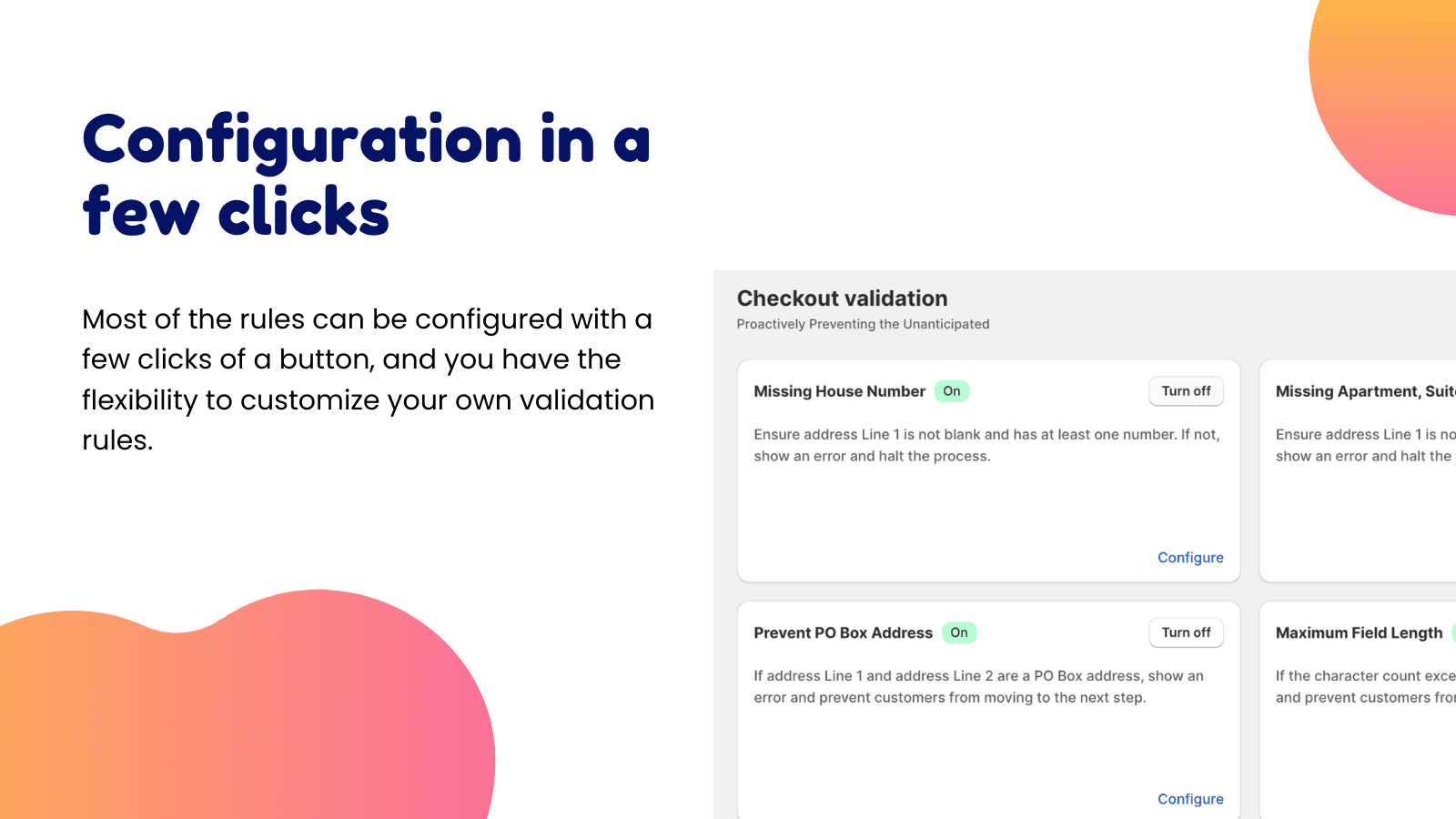Select the Missing House Number card title
This screenshot has height=819, width=1456.
pos(839,391)
